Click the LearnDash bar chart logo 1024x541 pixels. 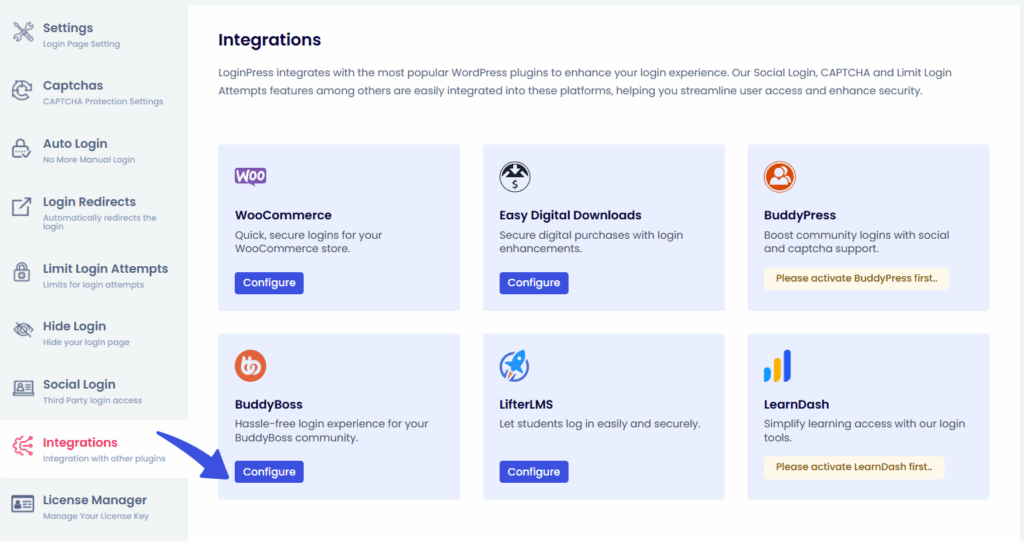point(777,366)
